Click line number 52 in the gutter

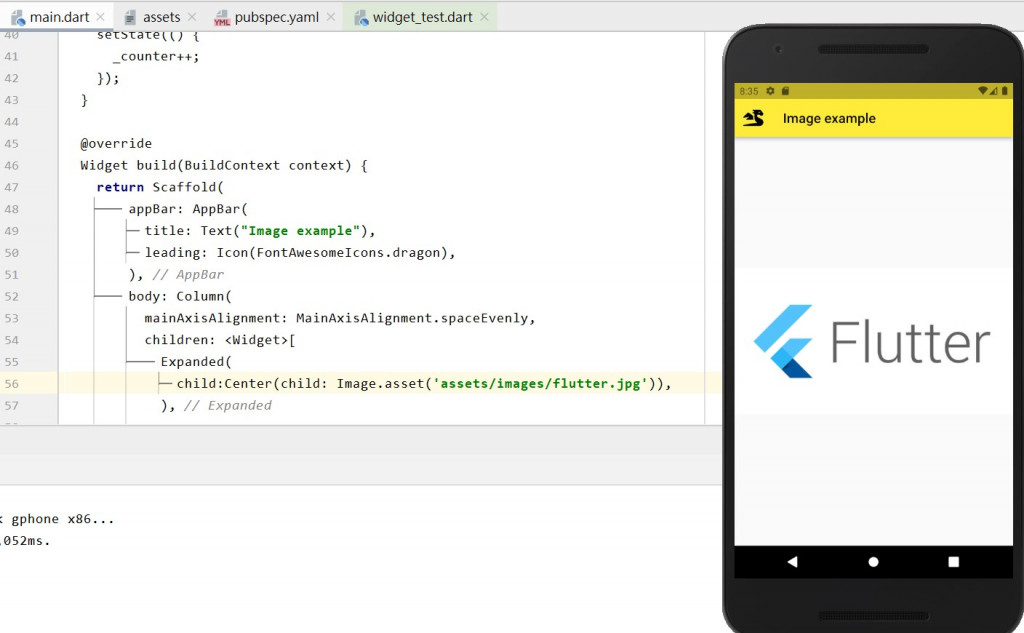pyautogui.click(x=12, y=296)
